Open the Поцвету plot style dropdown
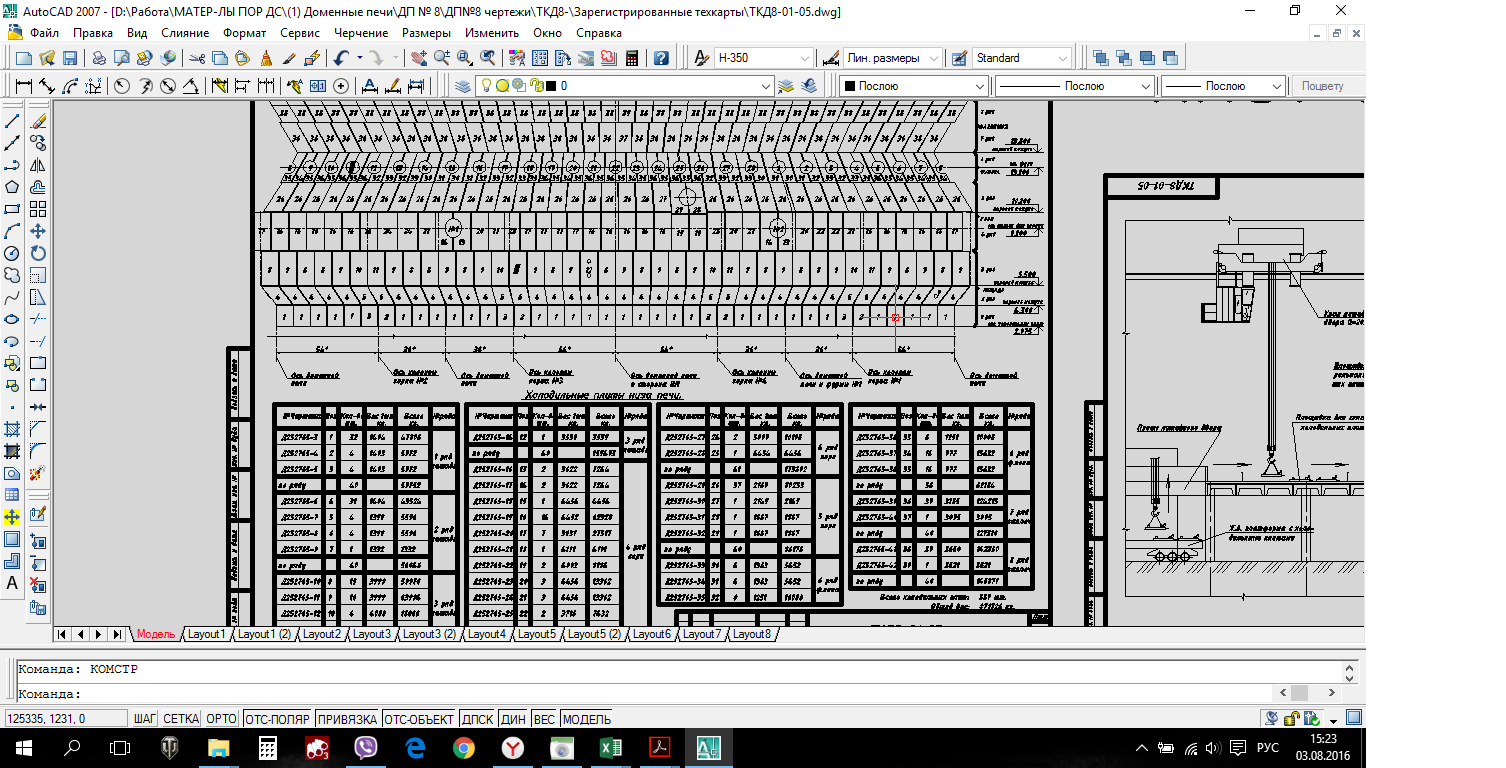 (1330, 86)
